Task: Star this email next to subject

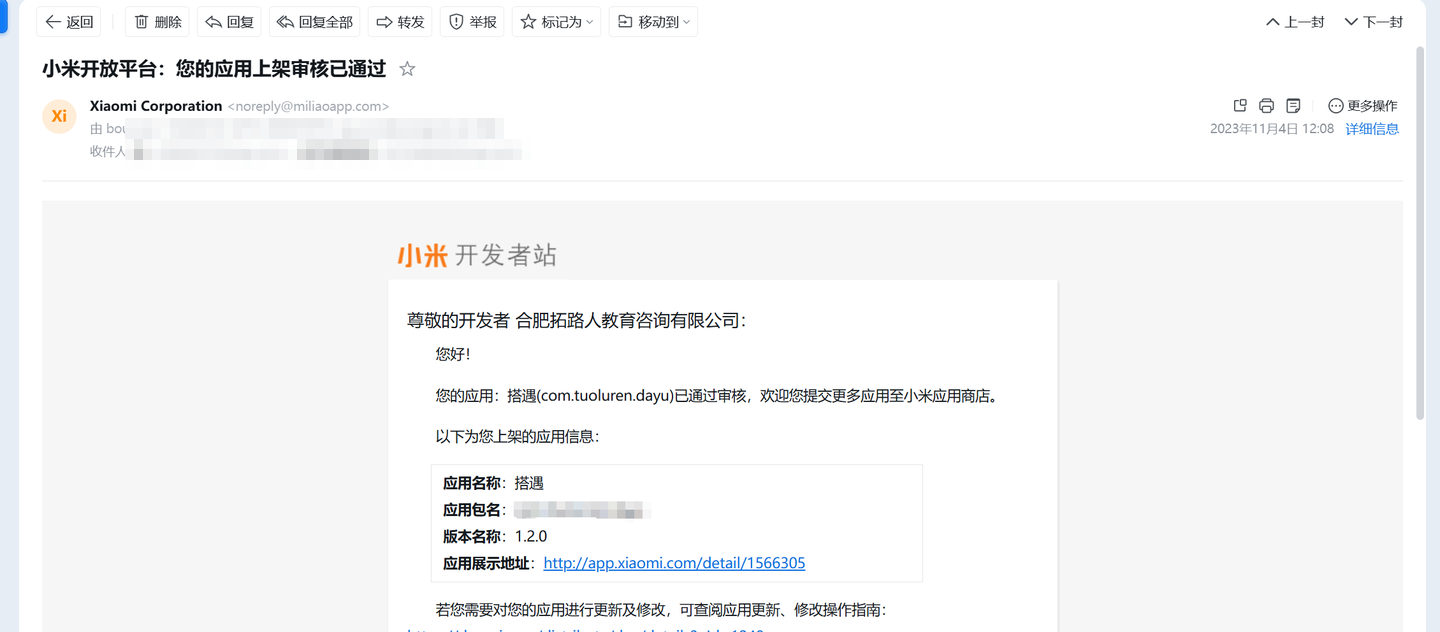Action: 407,69
